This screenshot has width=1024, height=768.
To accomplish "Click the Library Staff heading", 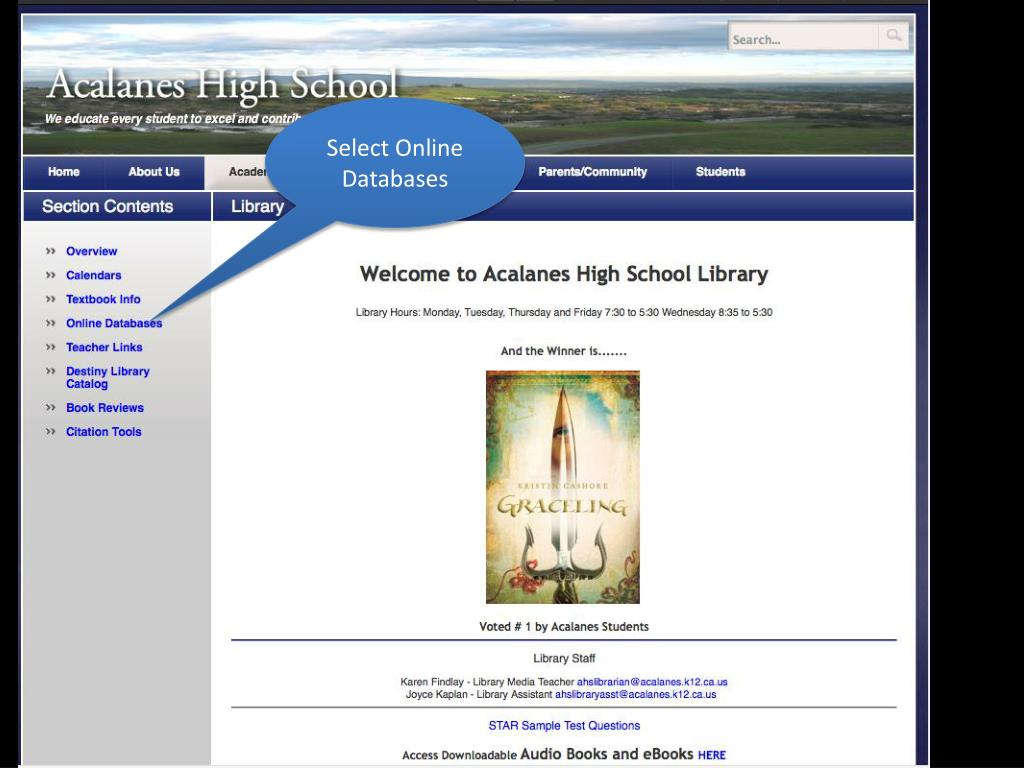I will point(564,658).
